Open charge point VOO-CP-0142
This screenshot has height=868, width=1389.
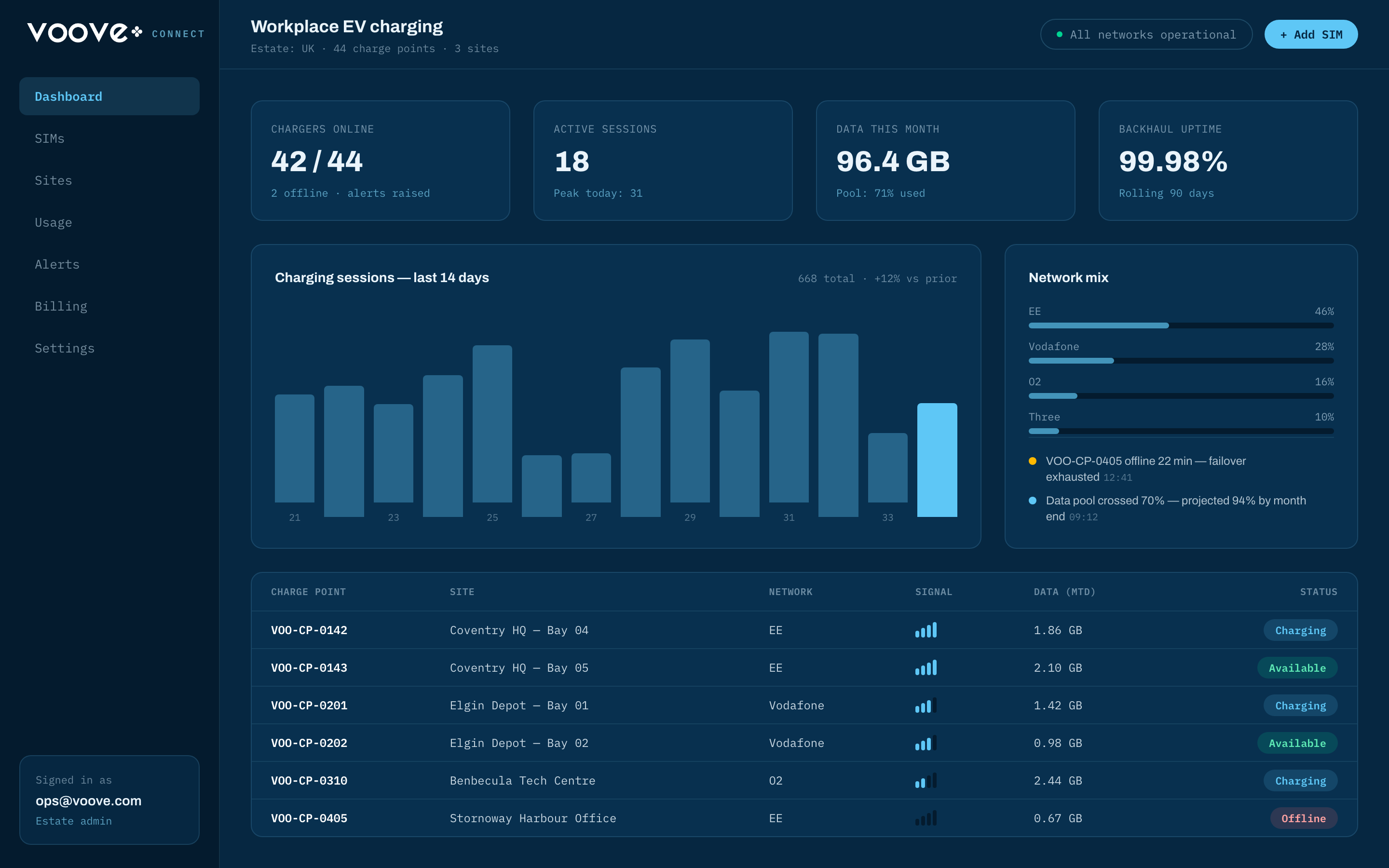pos(309,630)
